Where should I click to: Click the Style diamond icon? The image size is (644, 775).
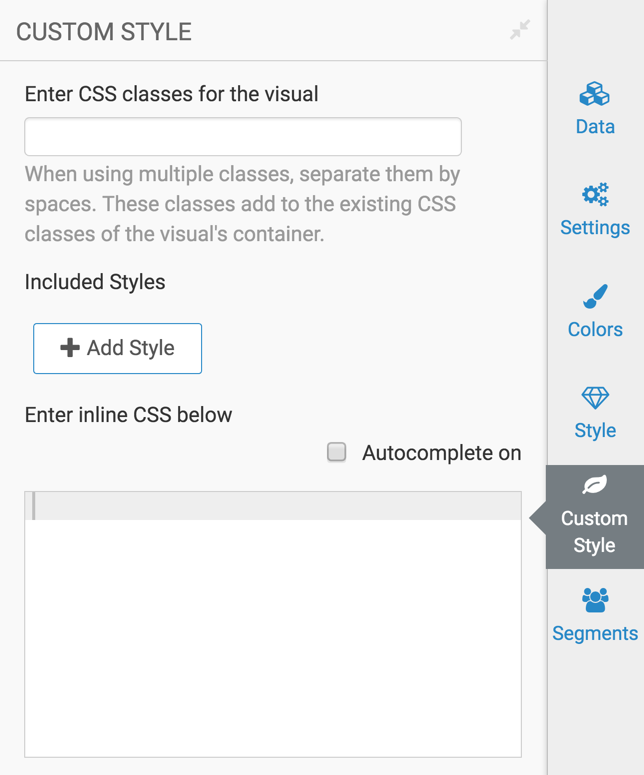point(595,398)
